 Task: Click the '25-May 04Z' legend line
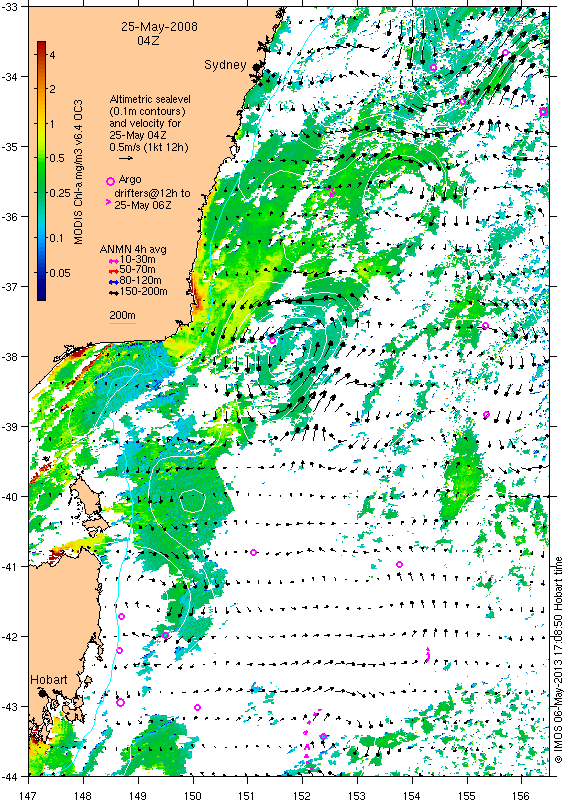(137, 136)
